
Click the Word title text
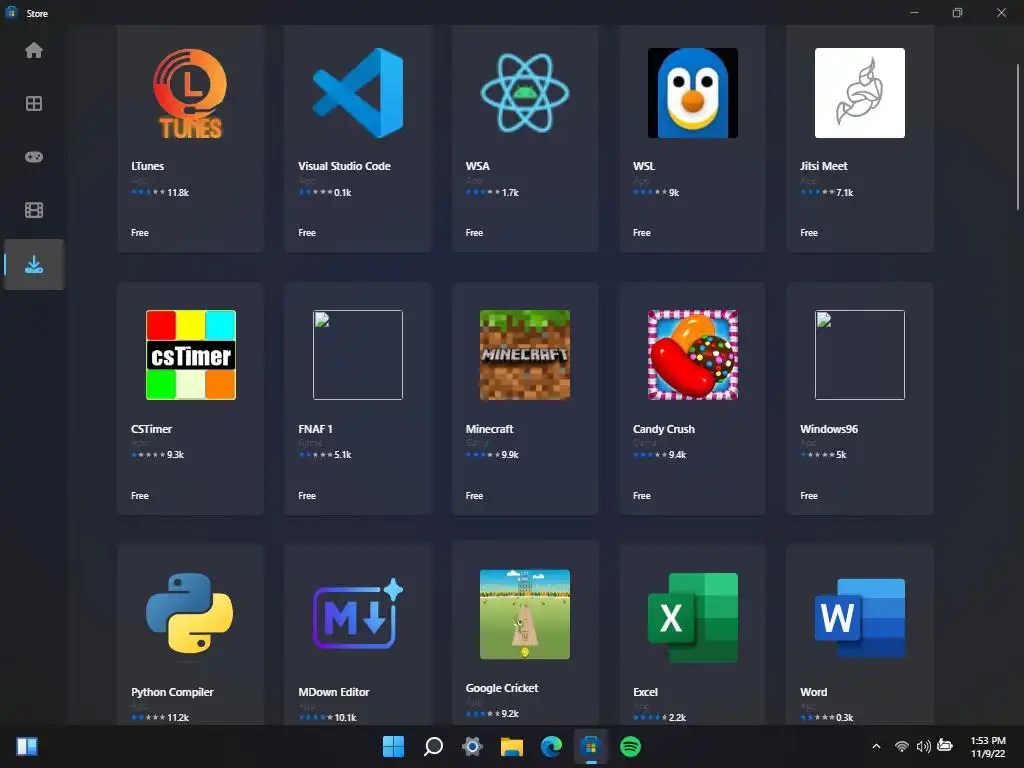pyautogui.click(x=813, y=692)
